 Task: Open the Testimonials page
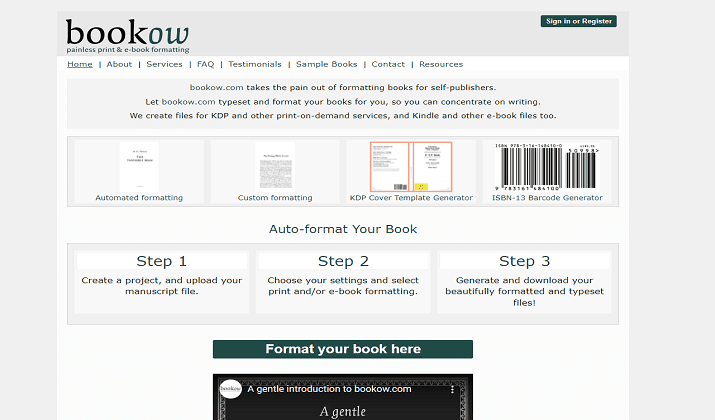coord(255,64)
